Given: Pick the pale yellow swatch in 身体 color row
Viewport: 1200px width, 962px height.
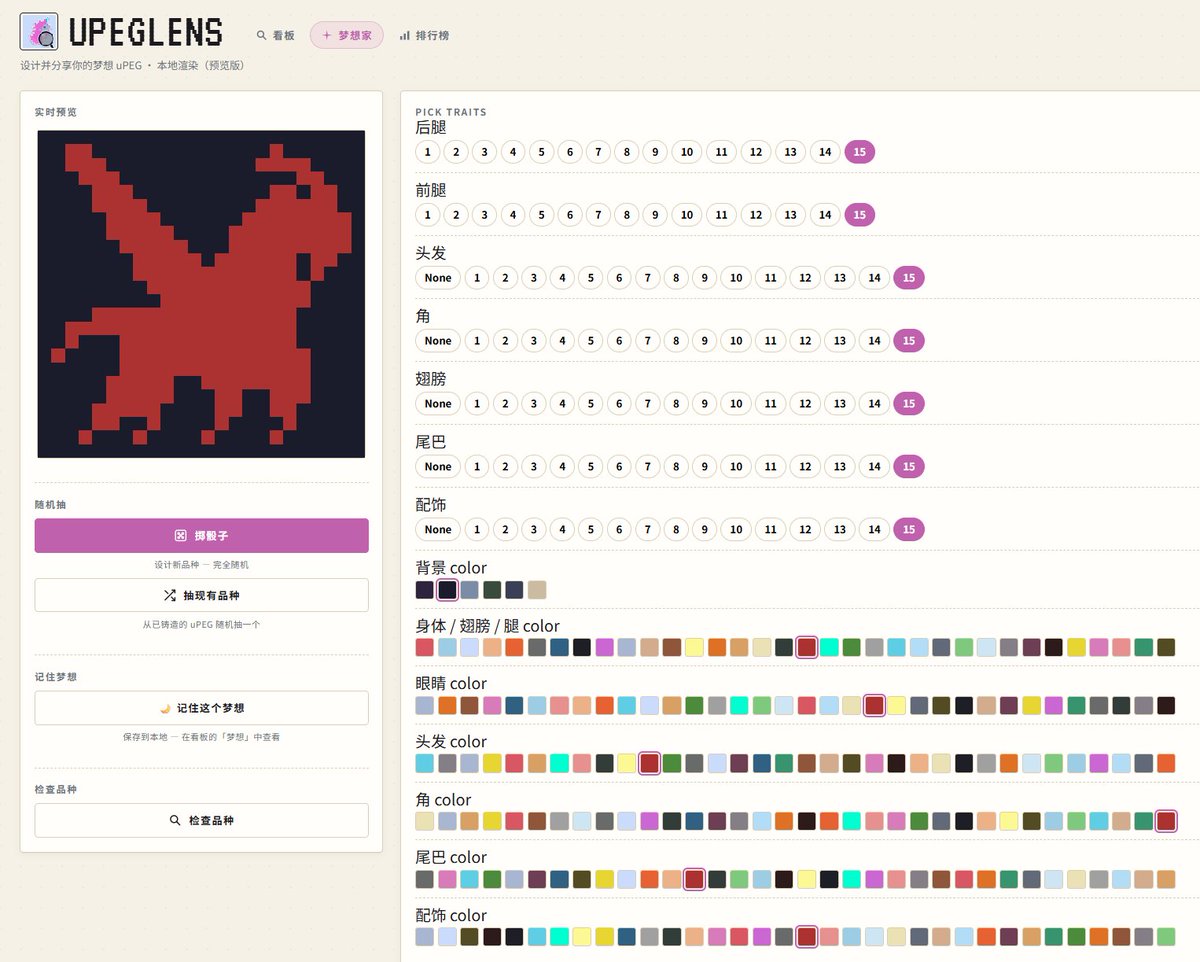Looking at the screenshot, I should (x=694, y=647).
